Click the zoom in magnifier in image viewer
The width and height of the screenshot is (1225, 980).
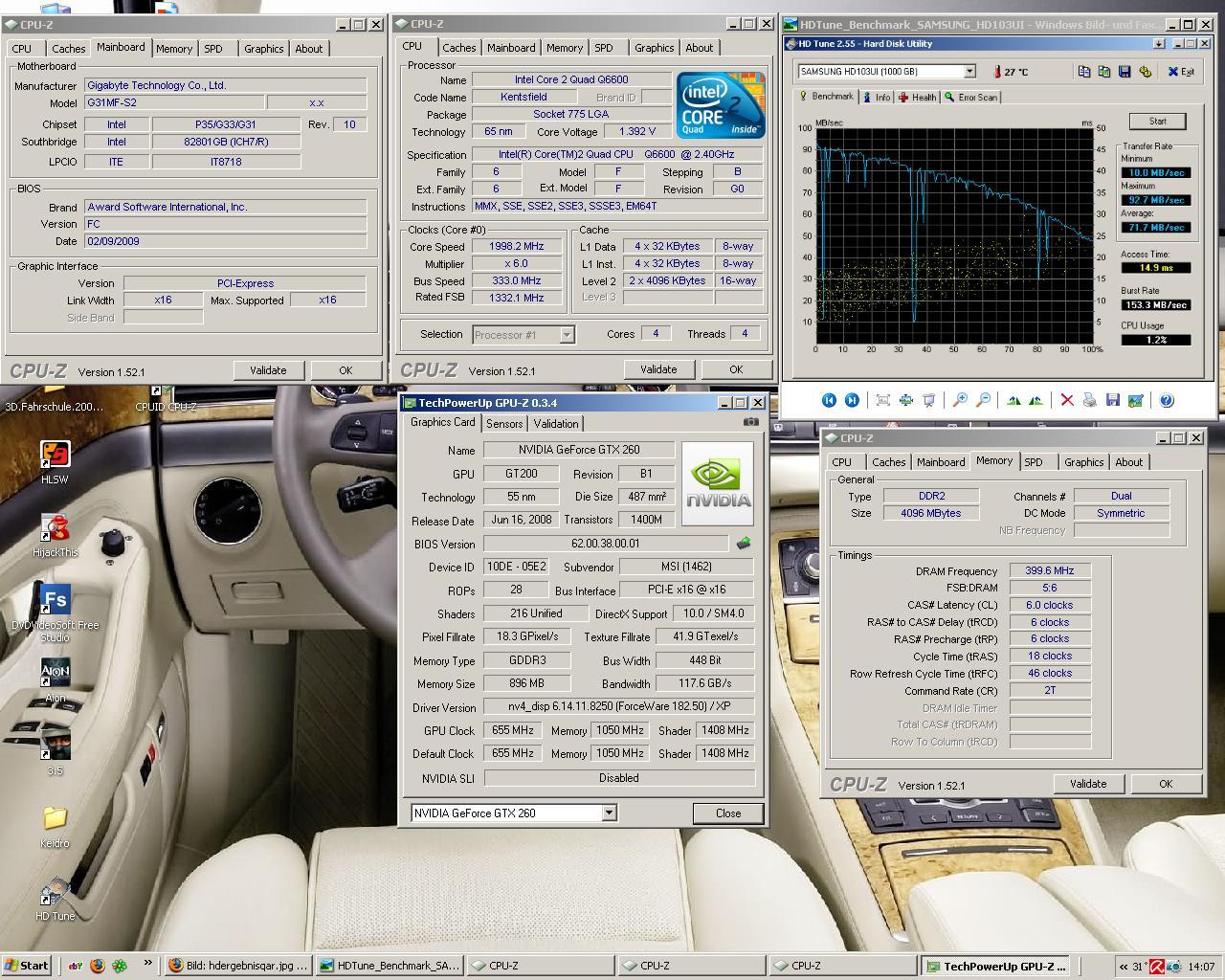click(x=960, y=400)
